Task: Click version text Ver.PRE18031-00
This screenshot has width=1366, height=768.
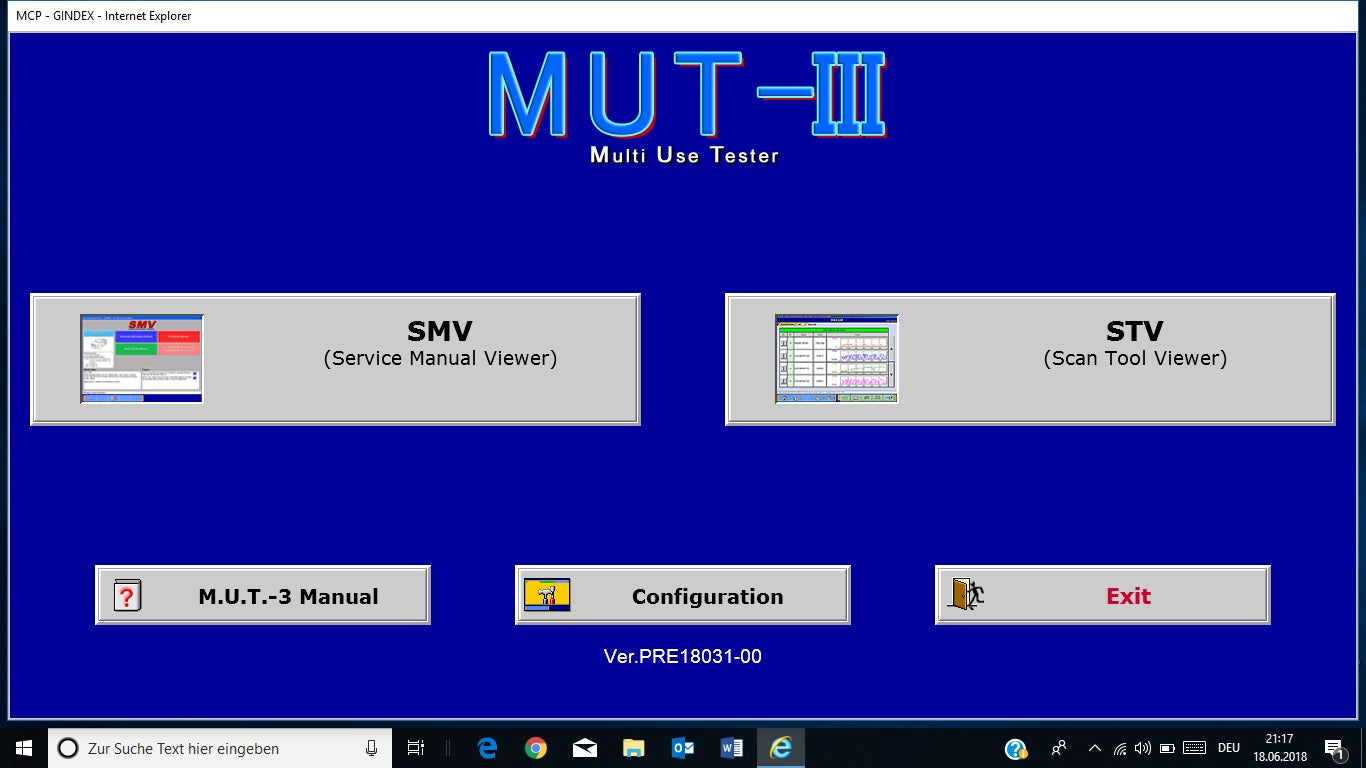Action: pos(683,657)
